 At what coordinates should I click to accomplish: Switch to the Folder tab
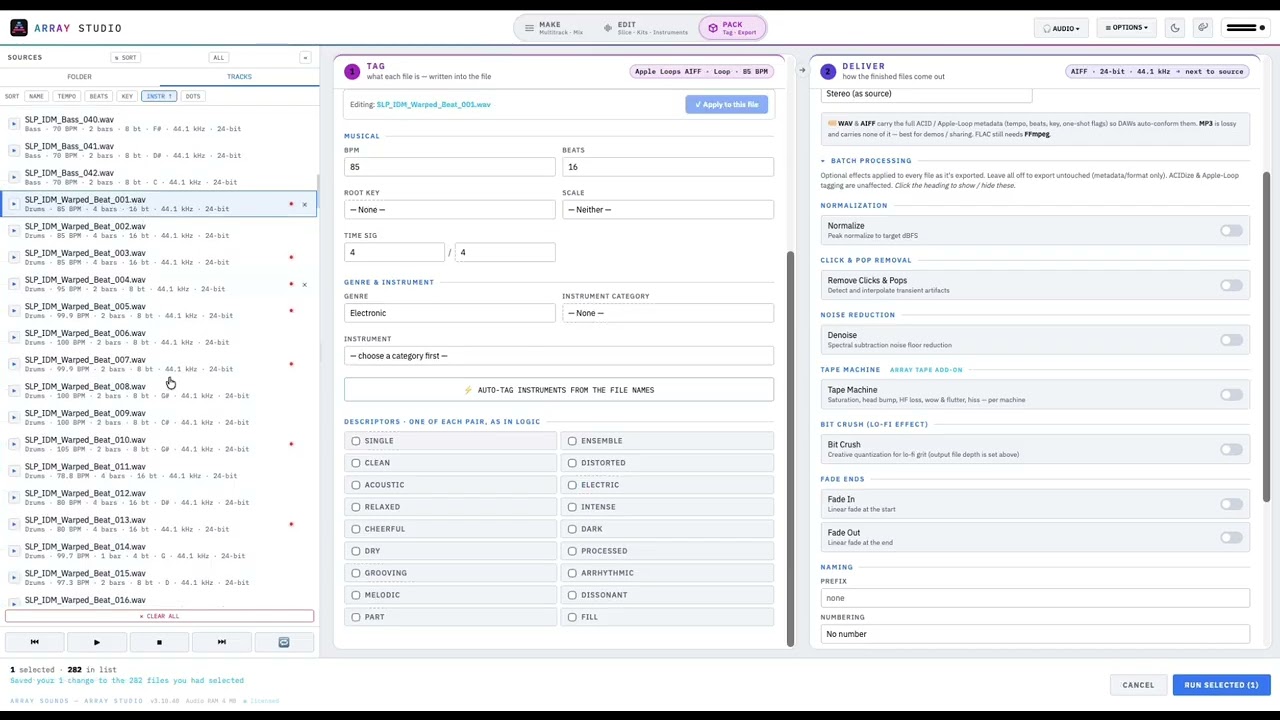tap(79, 77)
